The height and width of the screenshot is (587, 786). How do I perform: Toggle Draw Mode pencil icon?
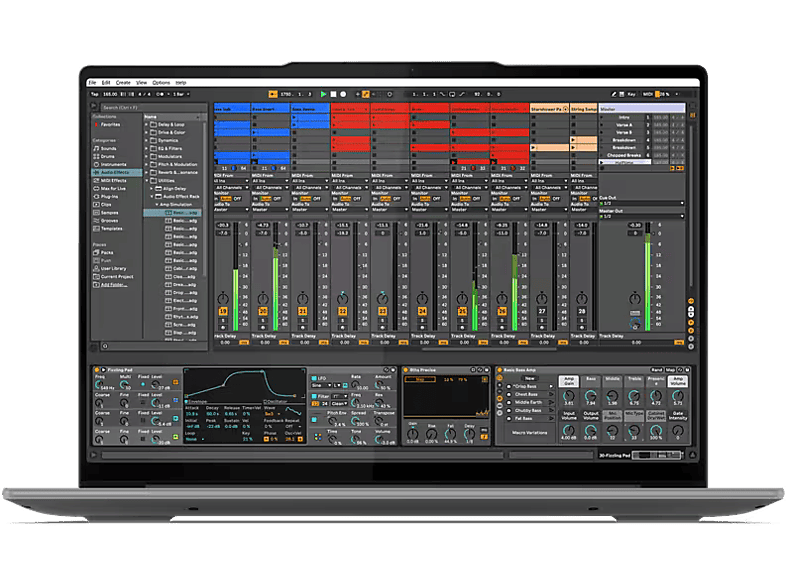coord(614,94)
